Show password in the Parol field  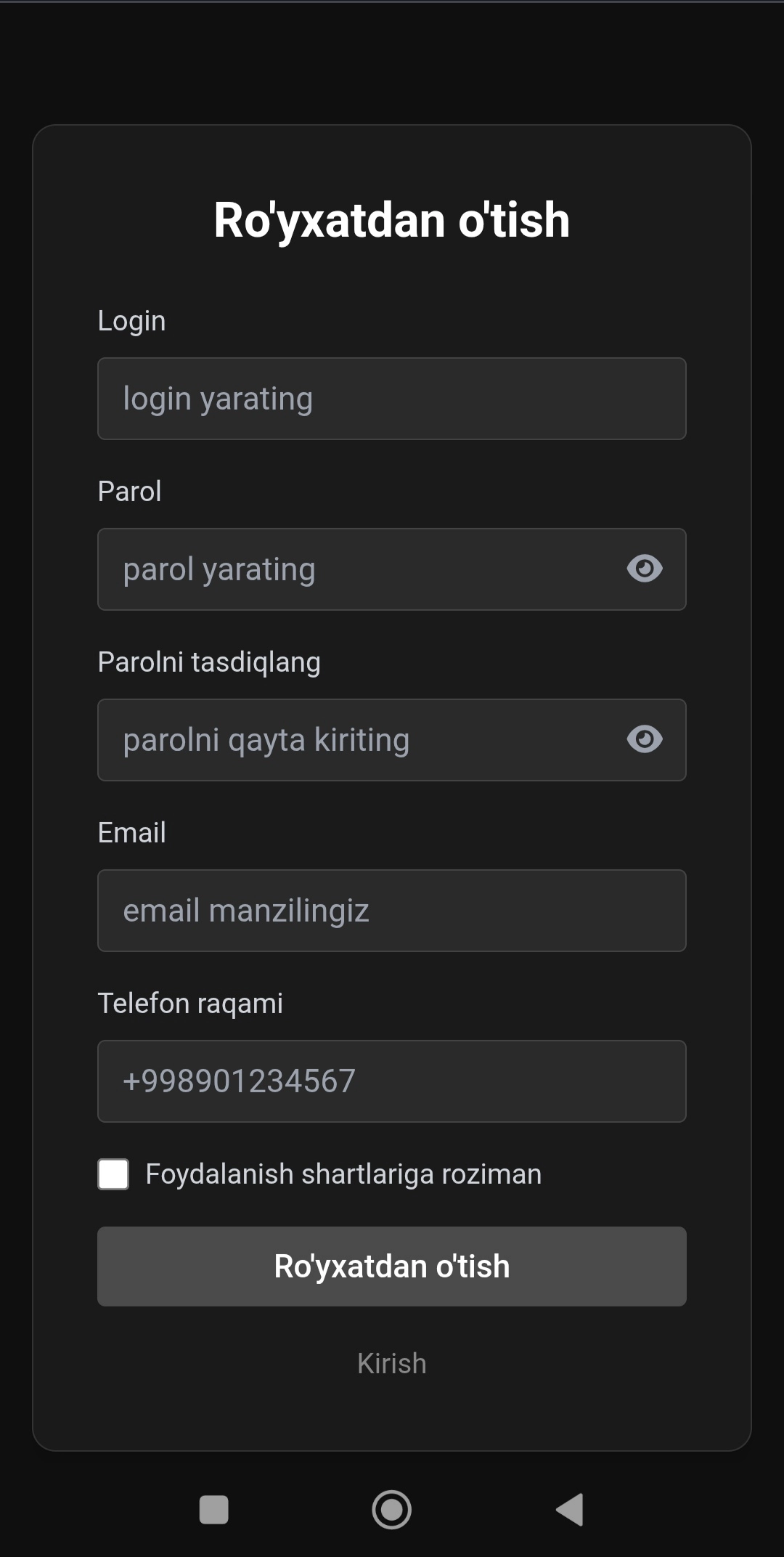[x=645, y=569]
